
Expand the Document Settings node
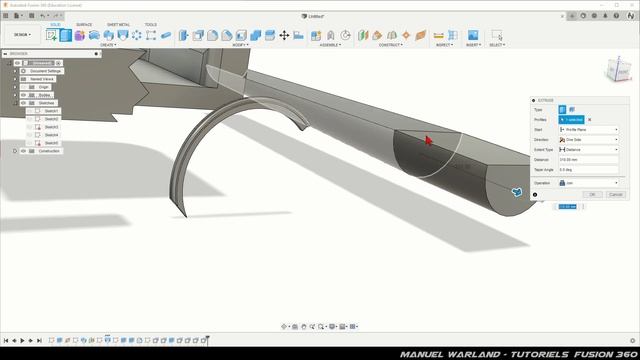[15, 71]
